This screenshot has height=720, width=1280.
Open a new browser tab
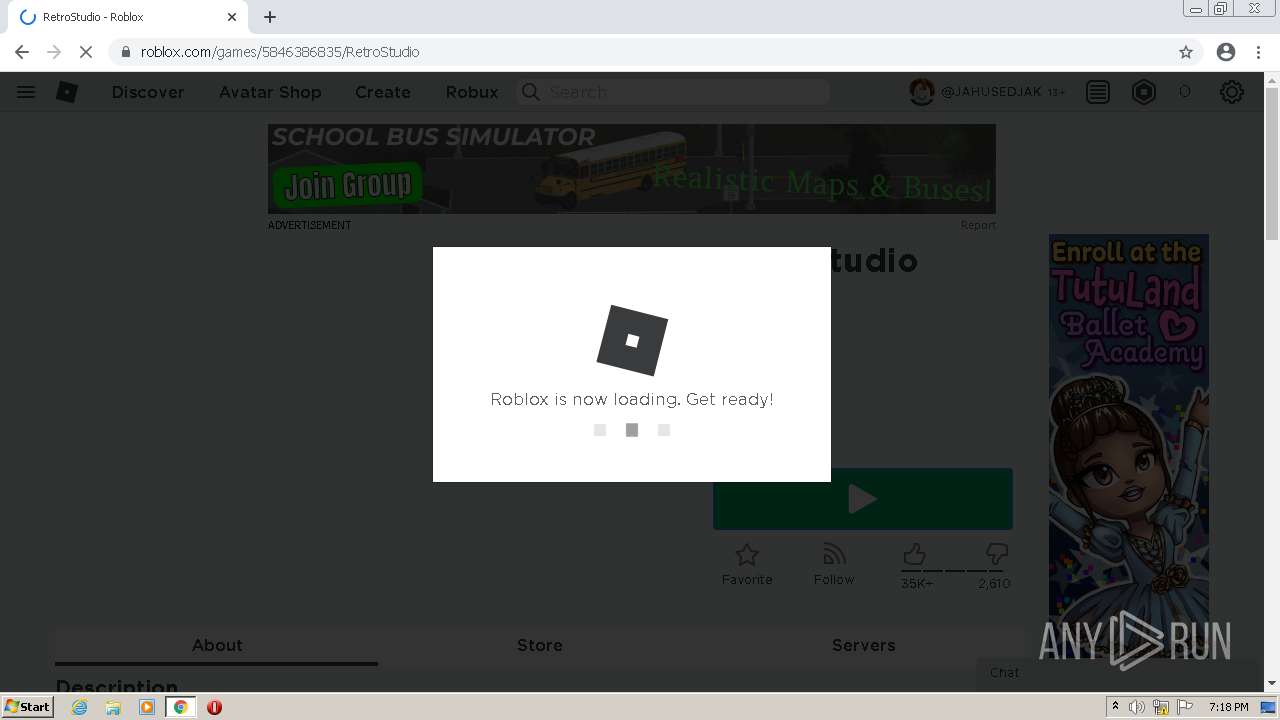270,17
